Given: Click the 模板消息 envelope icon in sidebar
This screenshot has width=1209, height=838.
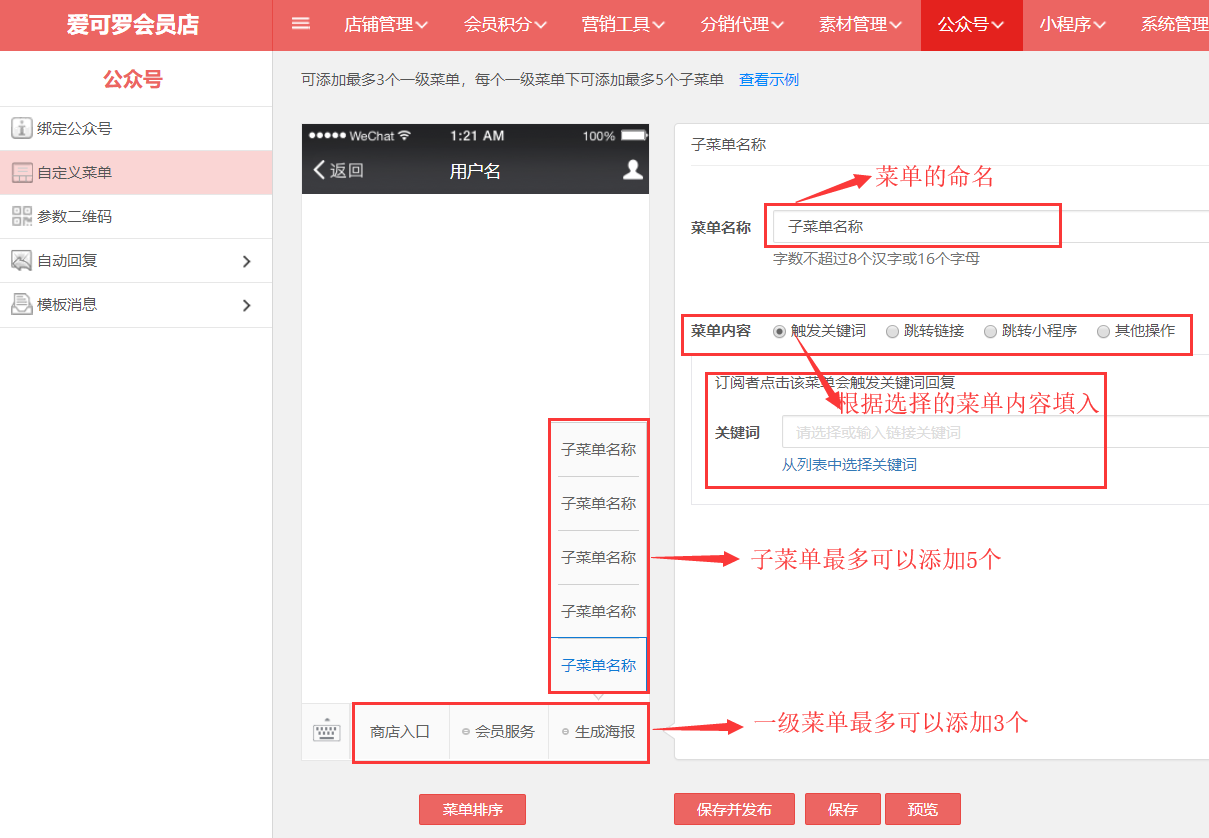Looking at the screenshot, I should [x=21, y=305].
